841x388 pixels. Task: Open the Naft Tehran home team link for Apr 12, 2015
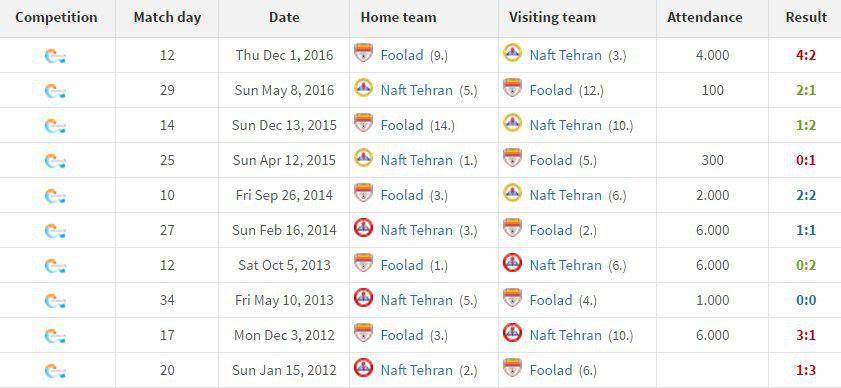tap(417, 160)
